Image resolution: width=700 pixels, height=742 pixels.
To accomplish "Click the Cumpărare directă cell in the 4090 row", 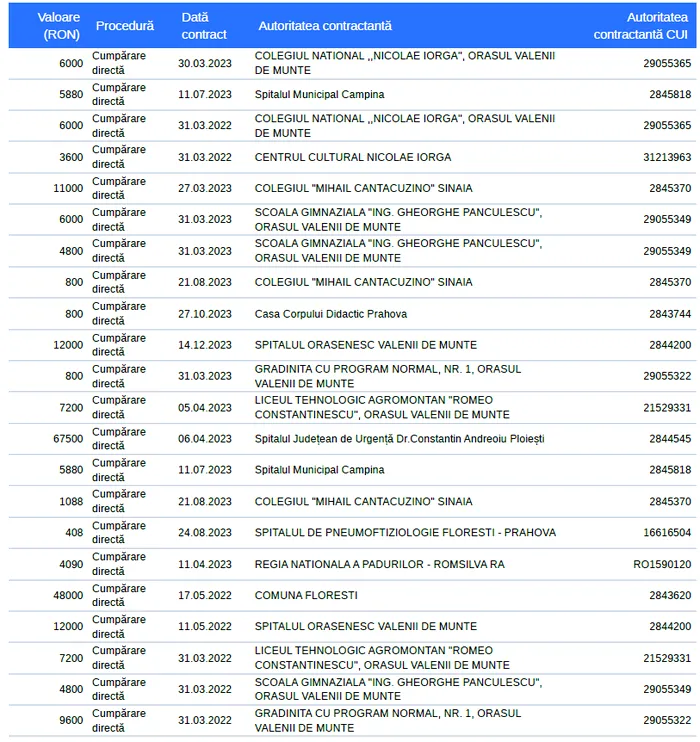I will tap(119, 564).
